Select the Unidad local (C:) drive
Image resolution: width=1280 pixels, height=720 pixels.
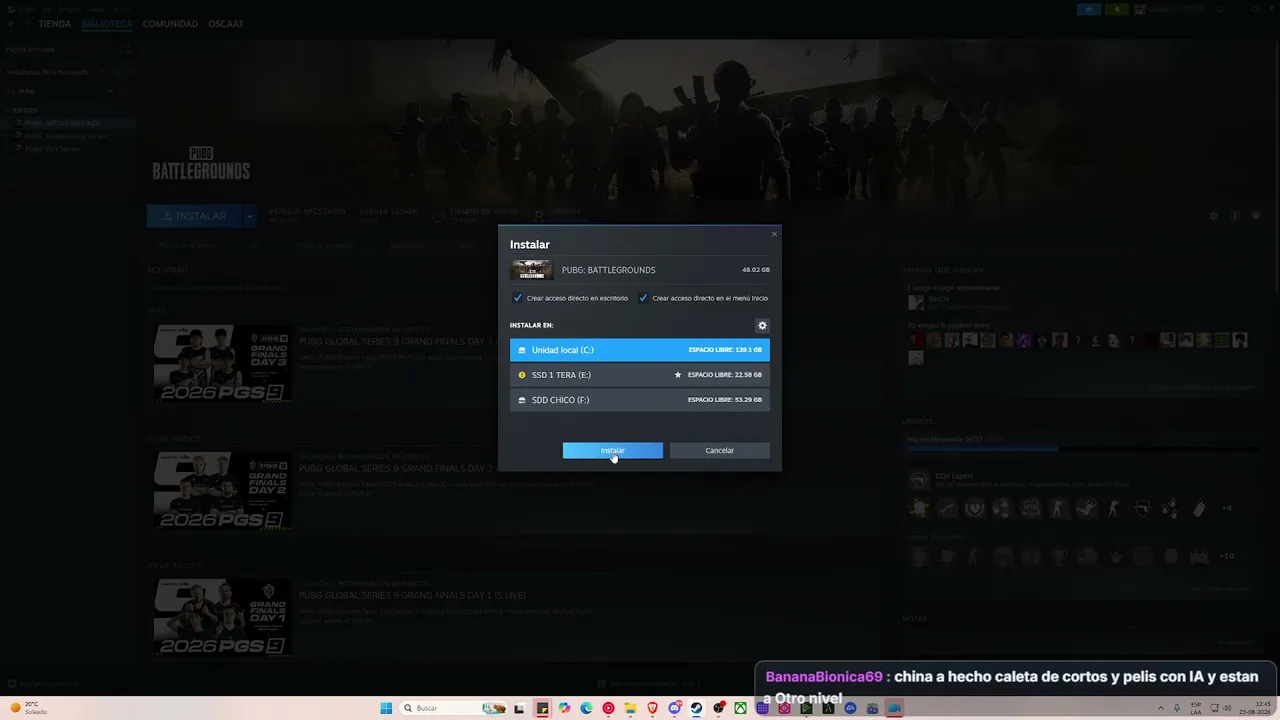[640, 350]
